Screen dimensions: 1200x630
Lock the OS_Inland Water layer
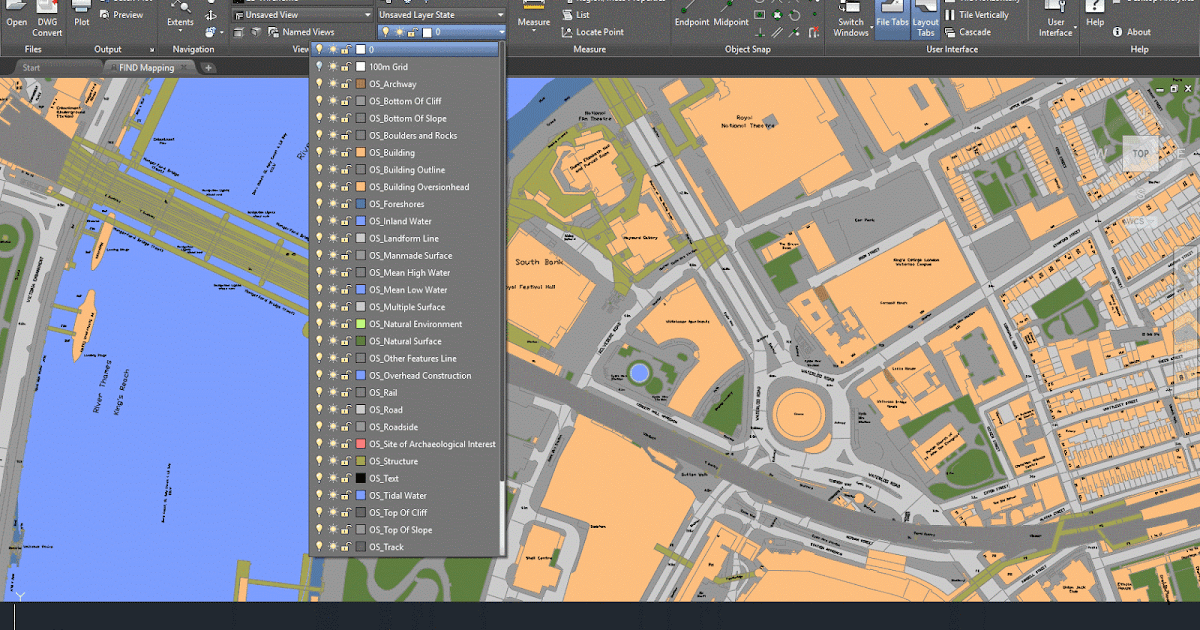point(344,221)
